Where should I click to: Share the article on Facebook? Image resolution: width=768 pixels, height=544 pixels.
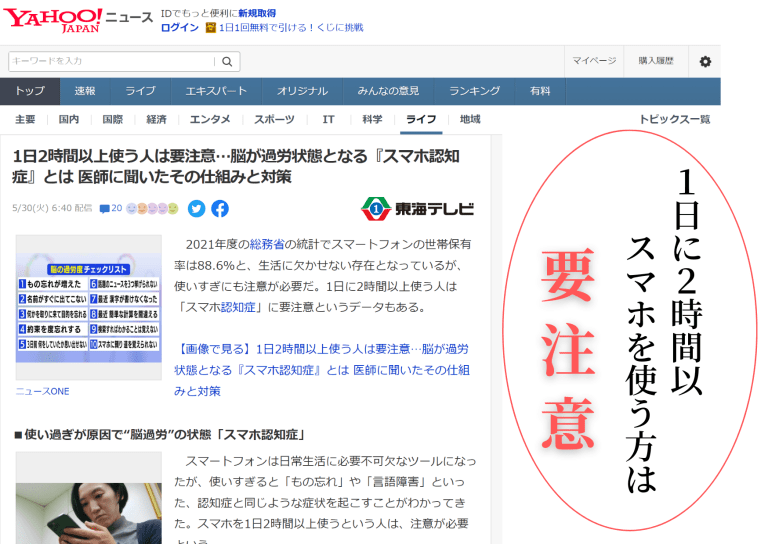pos(220,209)
